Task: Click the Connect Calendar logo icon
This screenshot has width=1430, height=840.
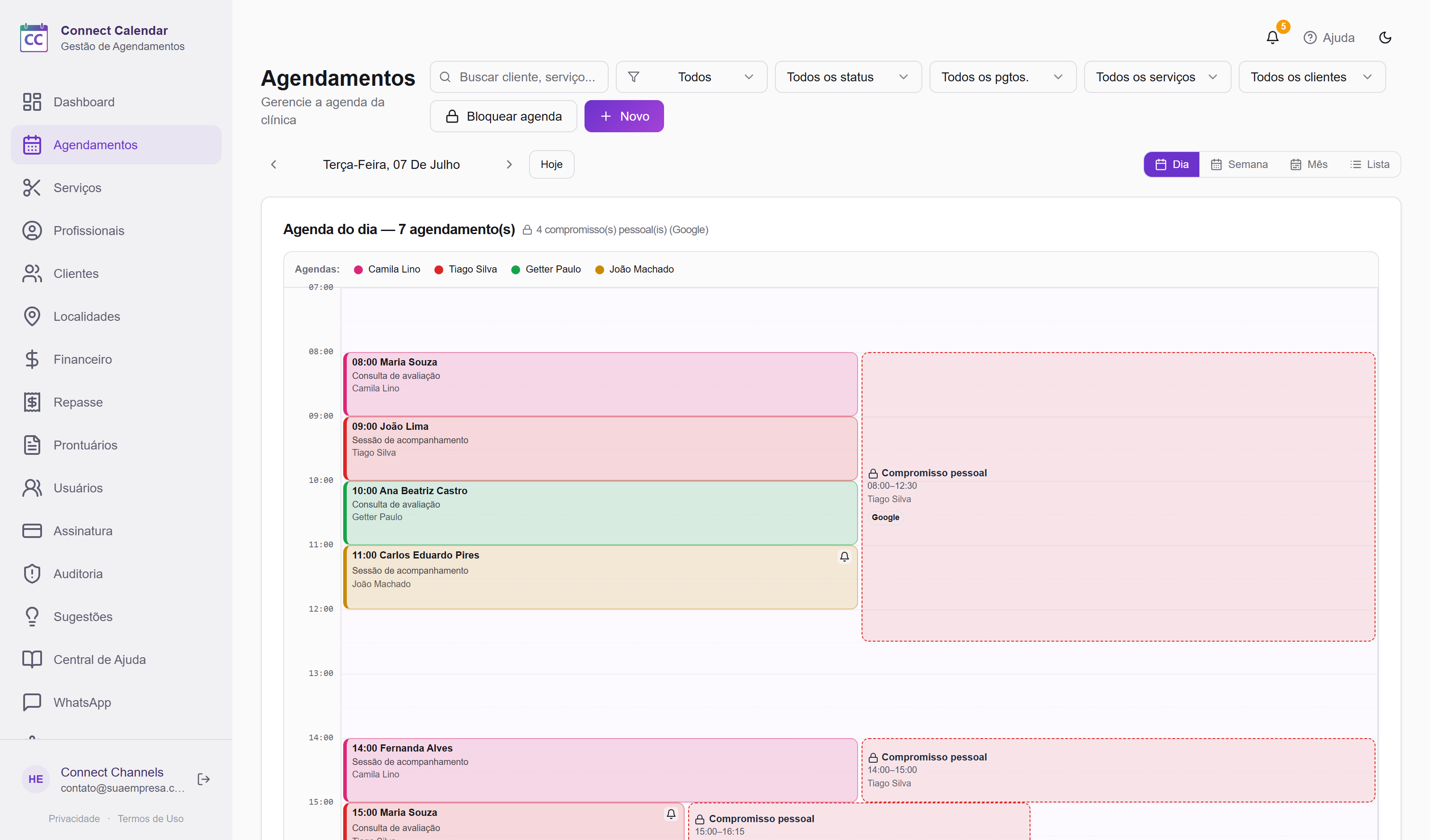Action: click(x=34, y=38)
